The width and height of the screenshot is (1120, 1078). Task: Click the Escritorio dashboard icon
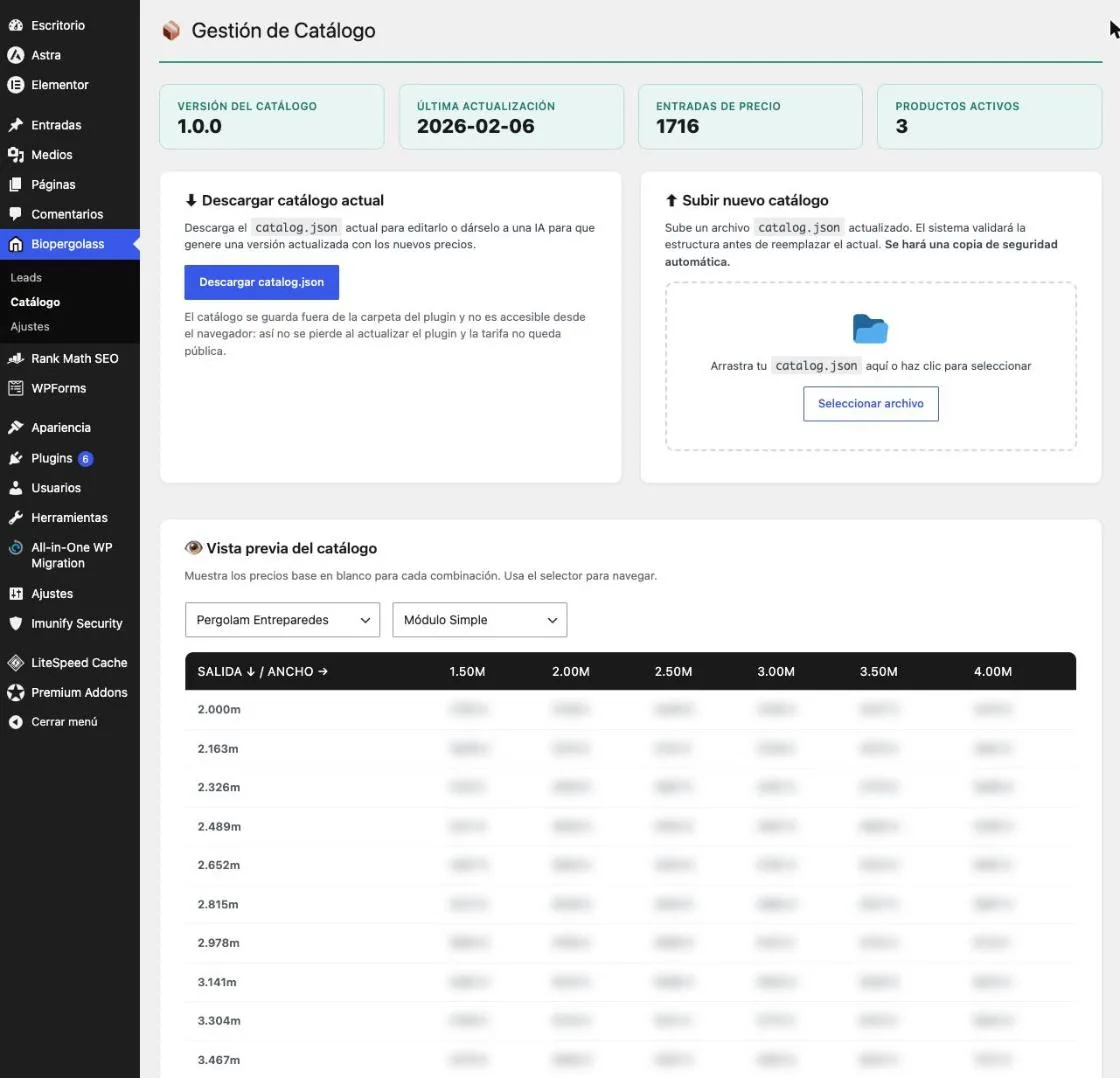pyautogui.click(x=16, y=25)
